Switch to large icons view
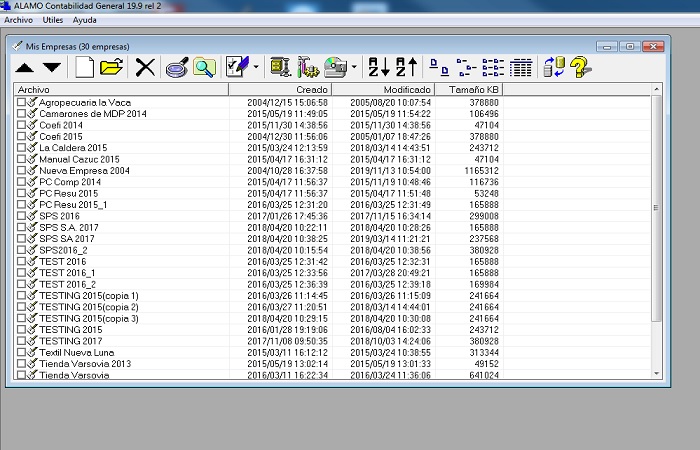 [x=439, y=67]
